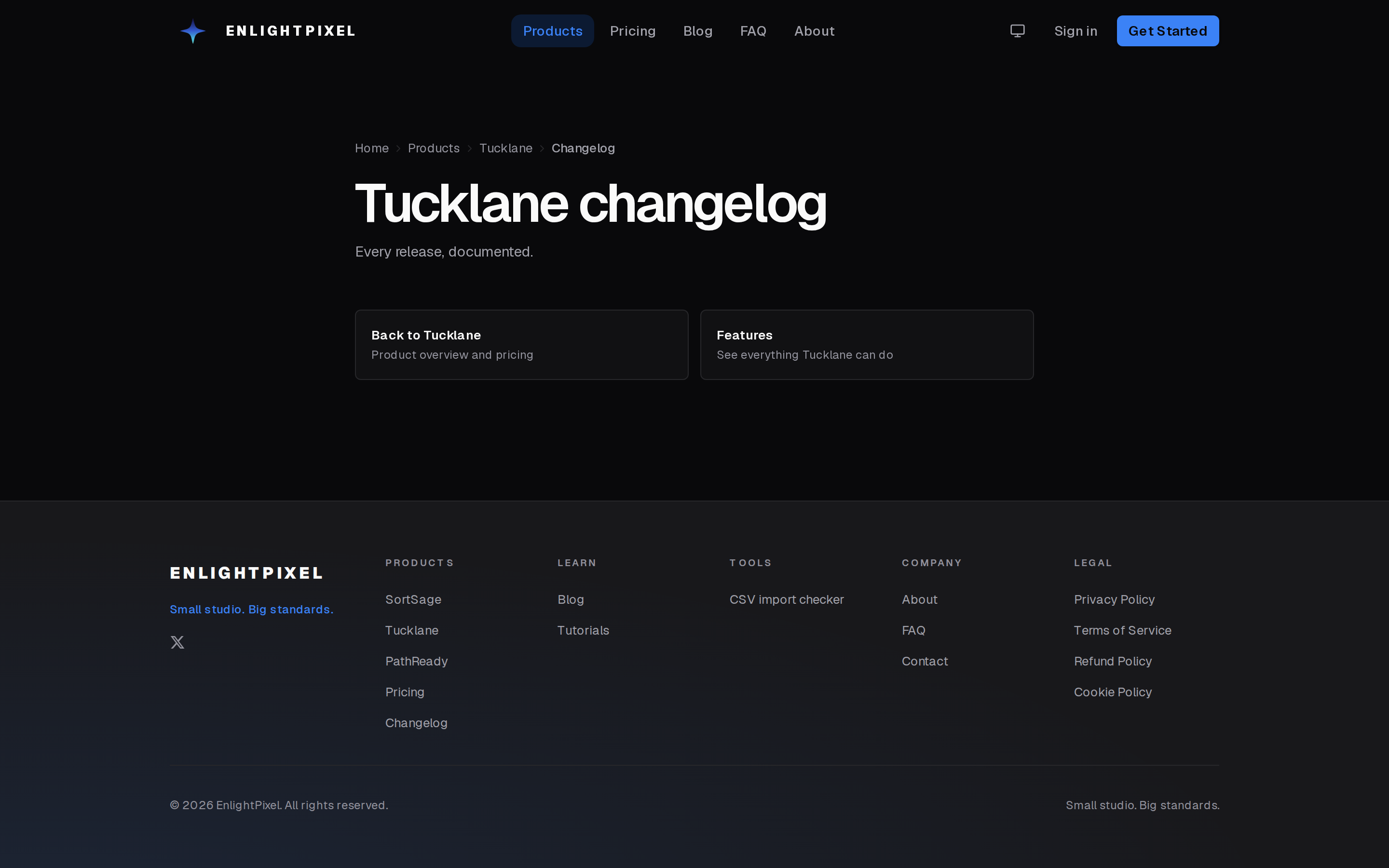Click the Contact footer link
1389x868 pixels.
tap(925, 661)
